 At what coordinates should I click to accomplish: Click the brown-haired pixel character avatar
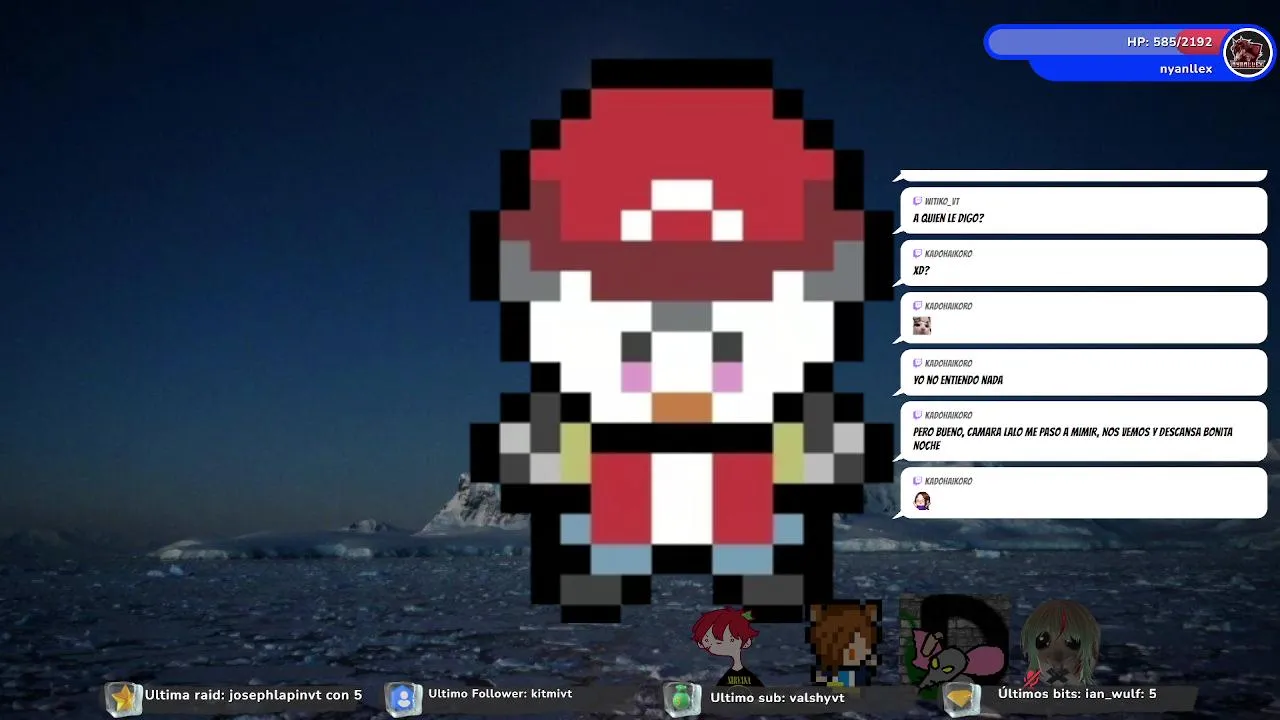pos(846,645)
